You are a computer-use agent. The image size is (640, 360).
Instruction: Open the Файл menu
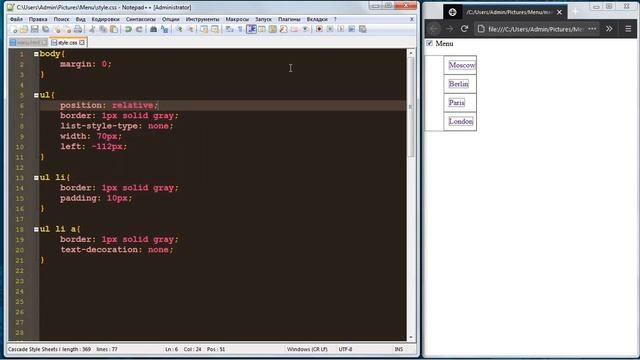coord(16,19)
